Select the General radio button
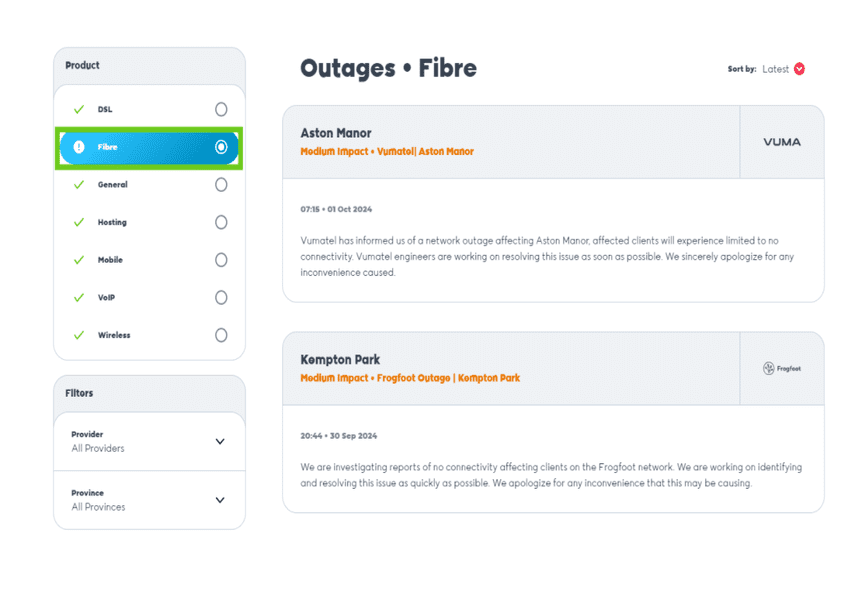Viewport: 849px width, 592px height. click(x=221, y=185)
